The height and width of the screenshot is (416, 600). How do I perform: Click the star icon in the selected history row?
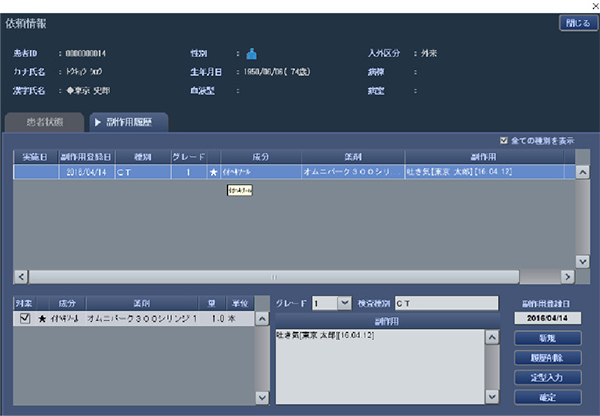click(x=214, y=172)
